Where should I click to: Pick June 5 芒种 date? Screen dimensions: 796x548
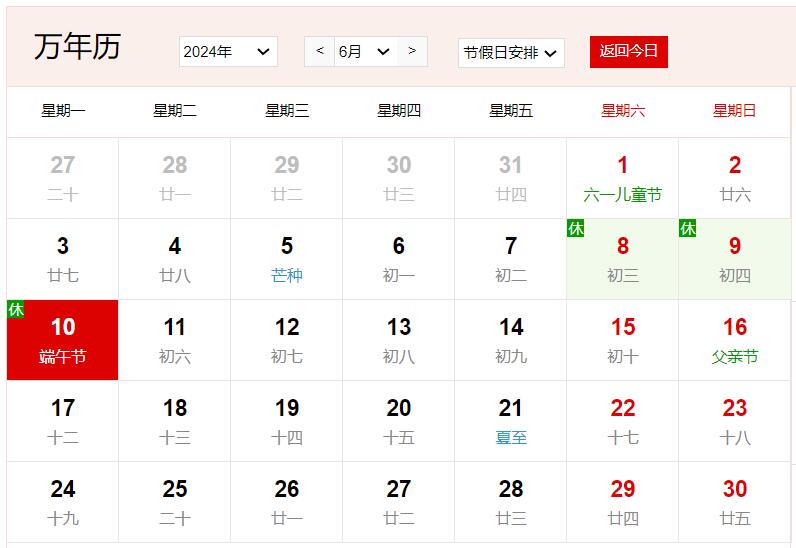(287, 259)
